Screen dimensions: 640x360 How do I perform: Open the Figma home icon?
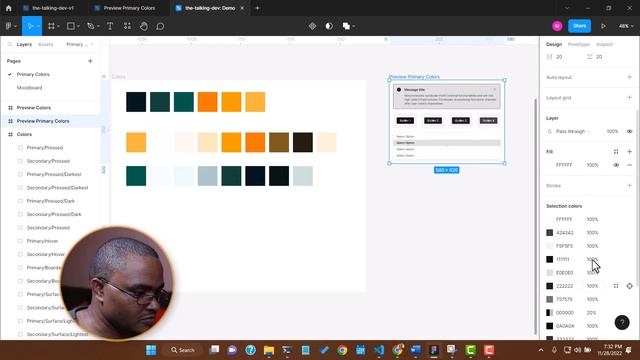tap(9, 8)
